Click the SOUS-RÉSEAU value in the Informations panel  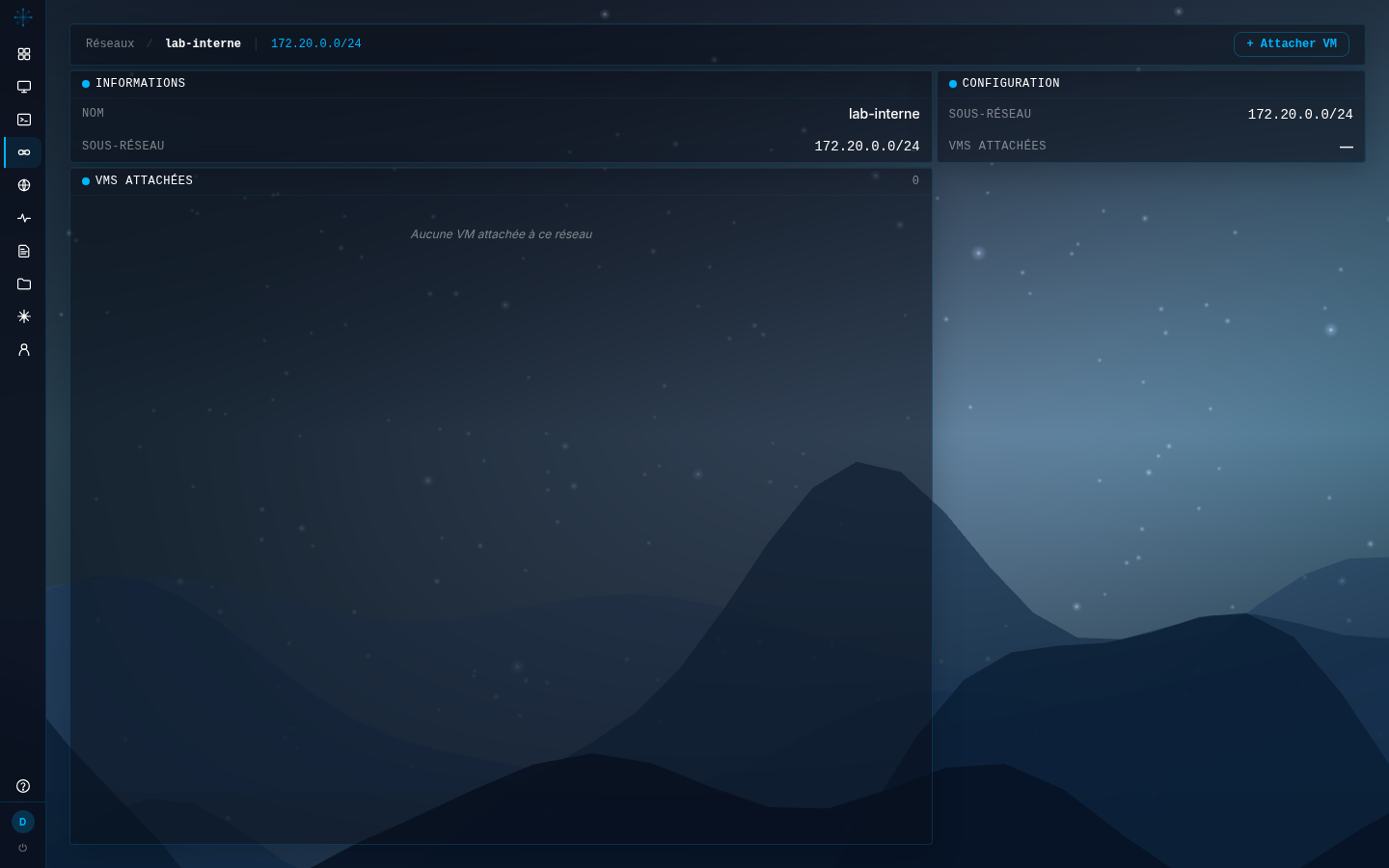(867, 147)
